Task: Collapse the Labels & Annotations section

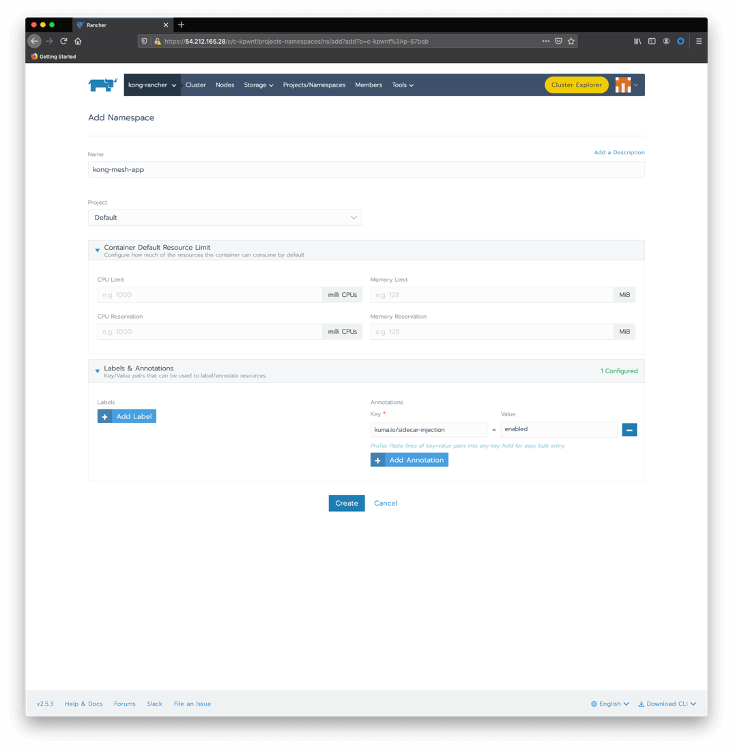Action: [97, 371]
